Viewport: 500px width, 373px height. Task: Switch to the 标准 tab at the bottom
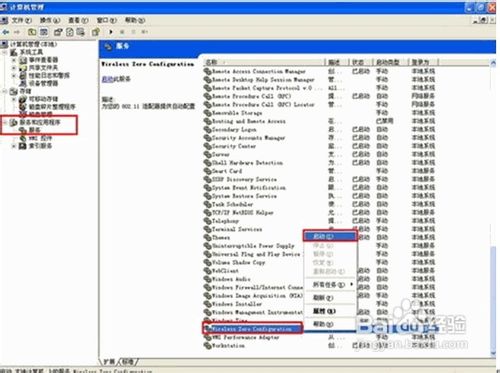128,362
